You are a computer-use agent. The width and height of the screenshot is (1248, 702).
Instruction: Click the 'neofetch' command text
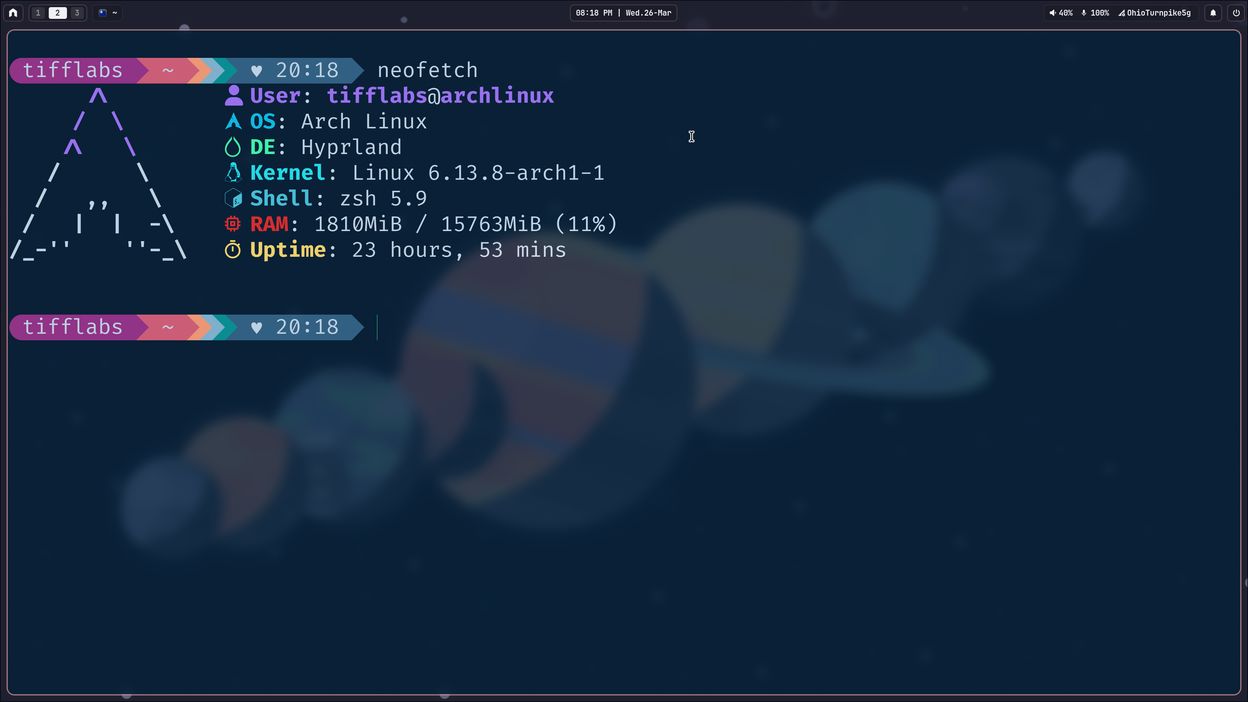428,70
